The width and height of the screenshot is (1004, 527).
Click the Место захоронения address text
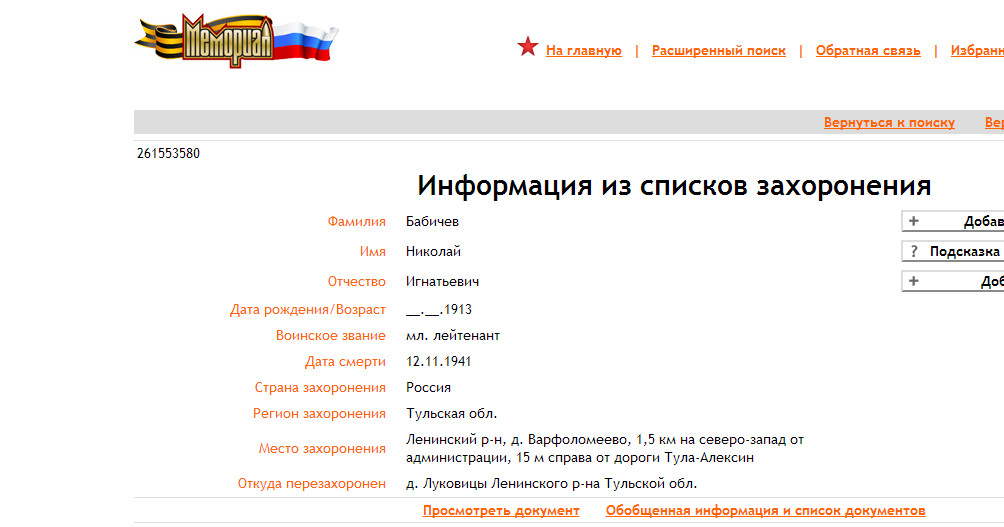click(604, 448)
